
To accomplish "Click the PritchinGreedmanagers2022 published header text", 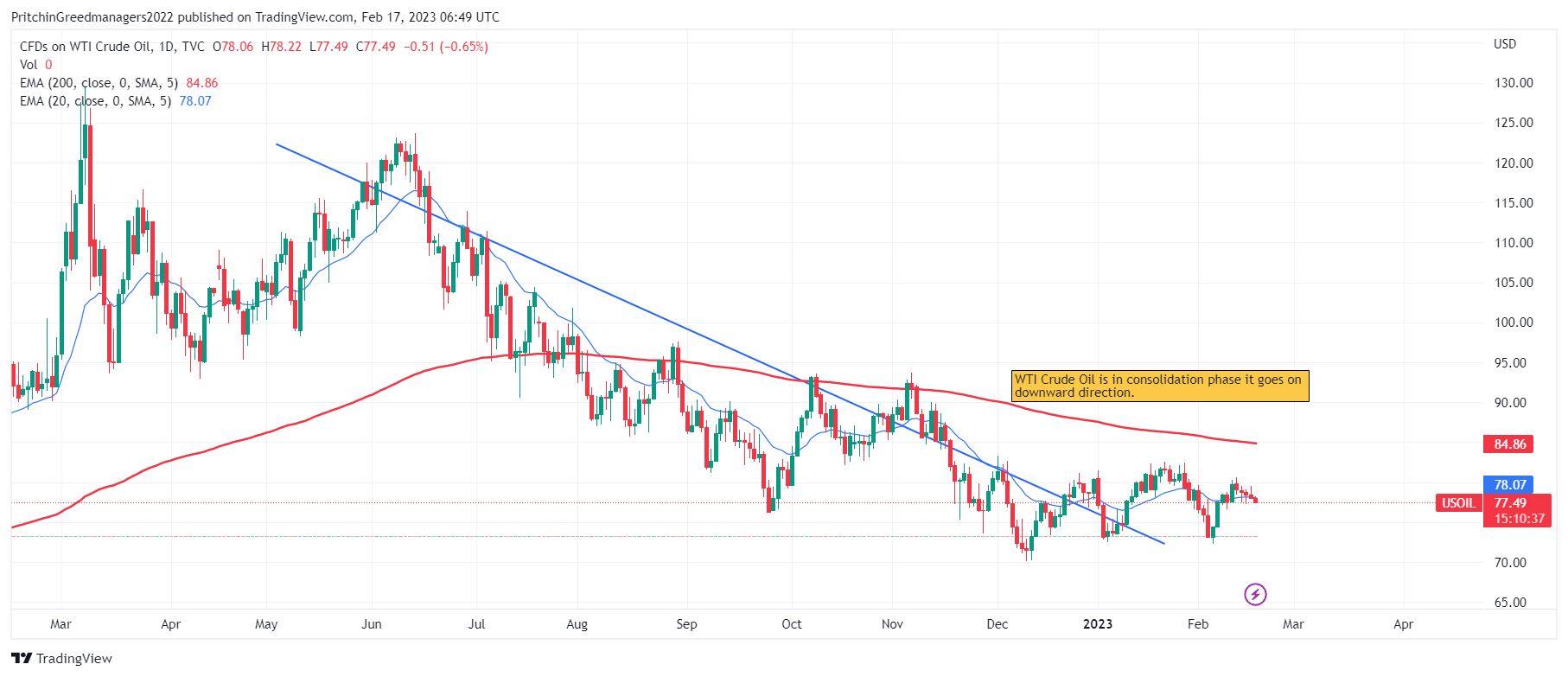I will click(255, 17).
